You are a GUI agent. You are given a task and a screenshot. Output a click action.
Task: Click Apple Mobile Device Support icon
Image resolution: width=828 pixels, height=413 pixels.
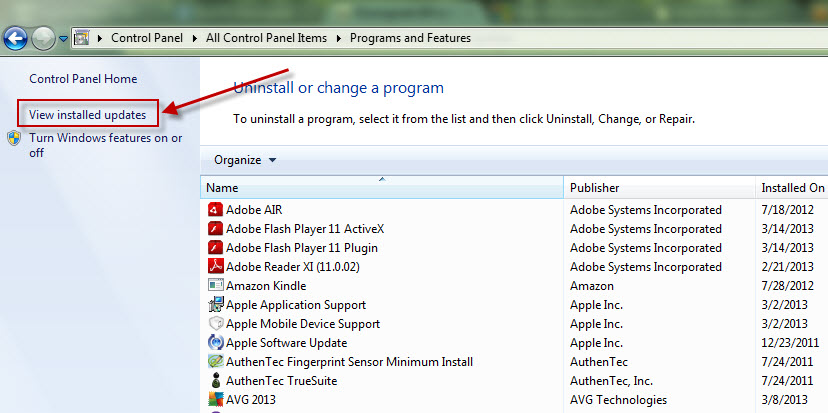(215, 324)
